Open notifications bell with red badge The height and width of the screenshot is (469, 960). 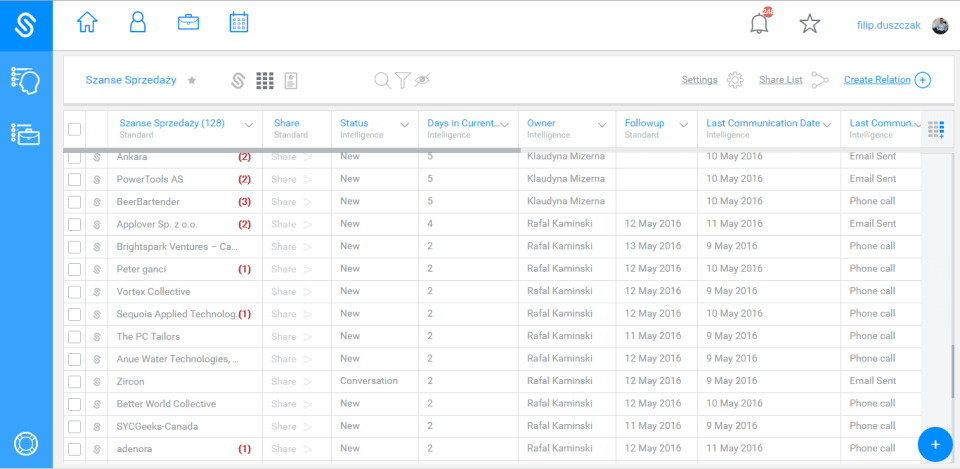[760, 23]
